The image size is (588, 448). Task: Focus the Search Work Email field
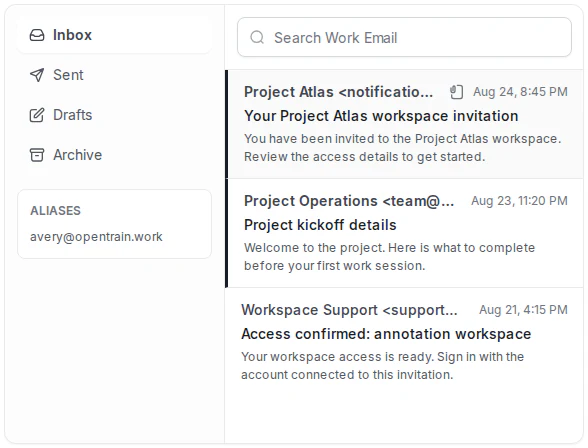coord(404,37)
